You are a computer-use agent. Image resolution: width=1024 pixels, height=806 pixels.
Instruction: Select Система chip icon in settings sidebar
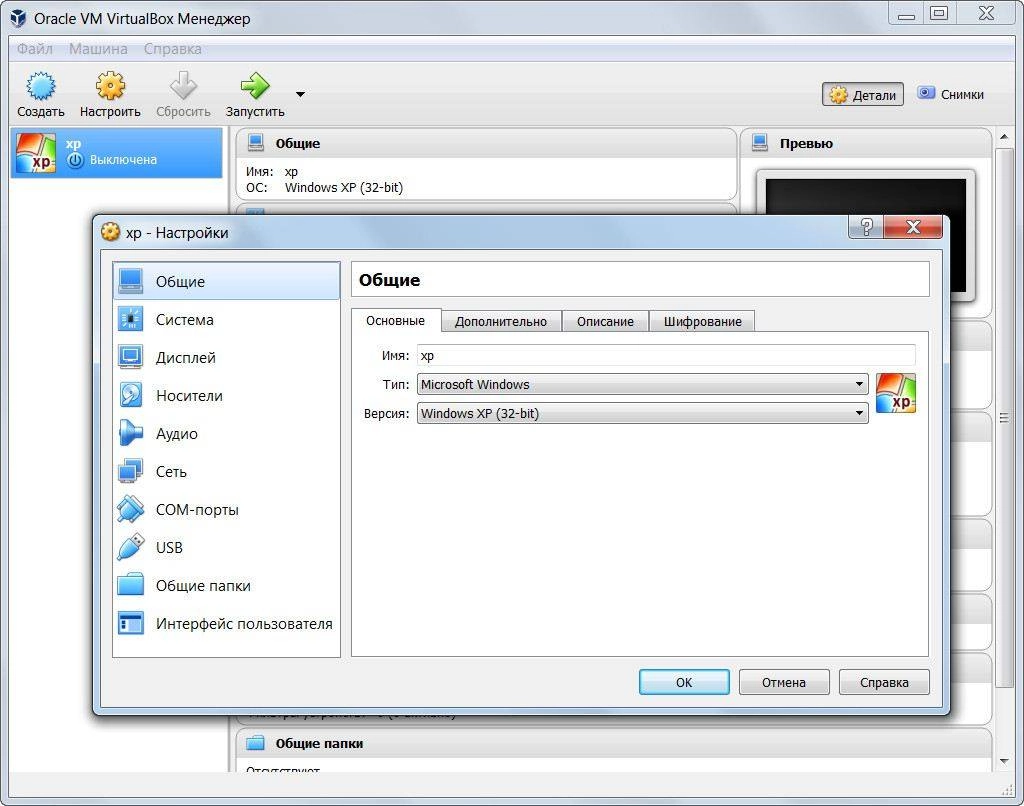tap(131, 319)
